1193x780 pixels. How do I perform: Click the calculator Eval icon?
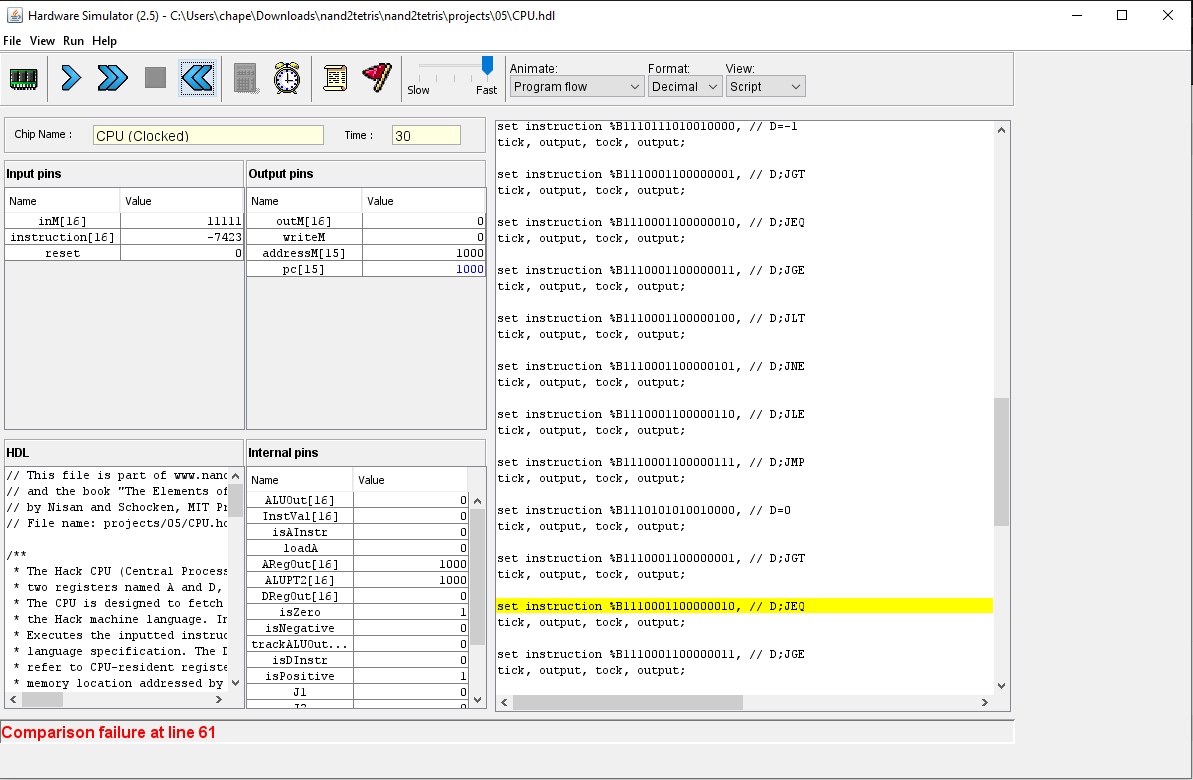click(x=245, y=78)
